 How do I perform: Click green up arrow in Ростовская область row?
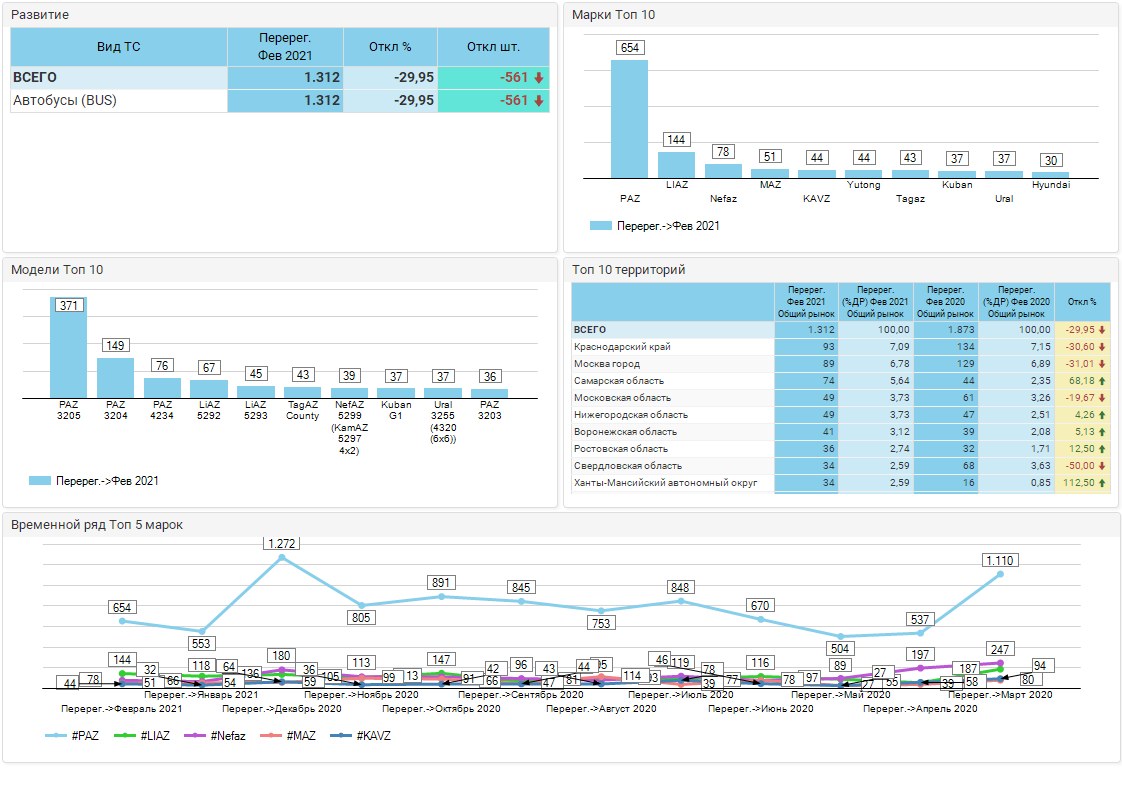[1101, 449]
